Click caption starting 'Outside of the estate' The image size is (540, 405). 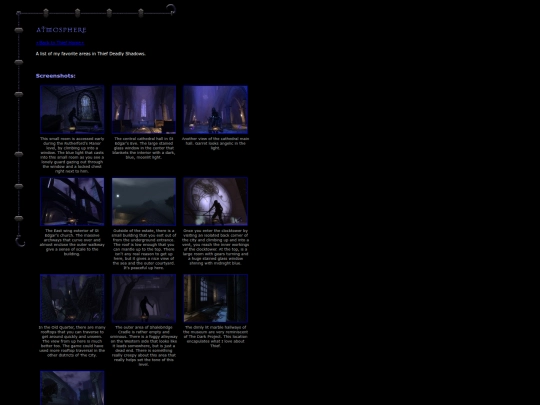pos(144,249)
